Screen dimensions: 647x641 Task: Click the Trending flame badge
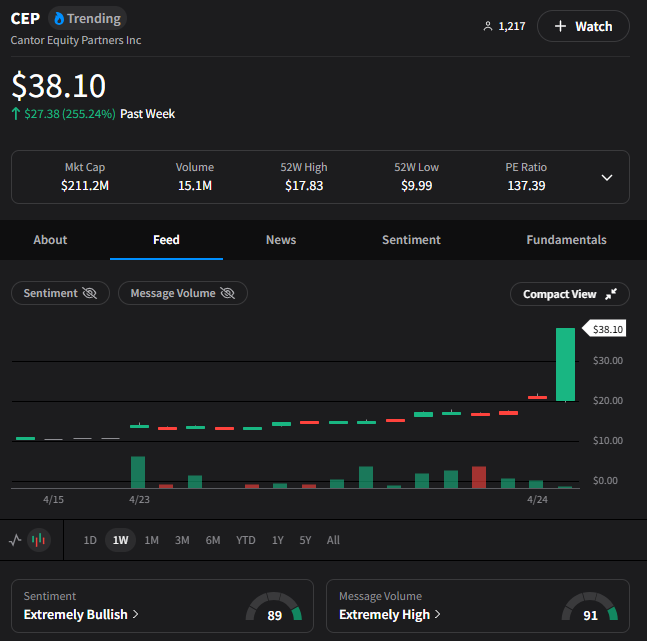(87, 19)
